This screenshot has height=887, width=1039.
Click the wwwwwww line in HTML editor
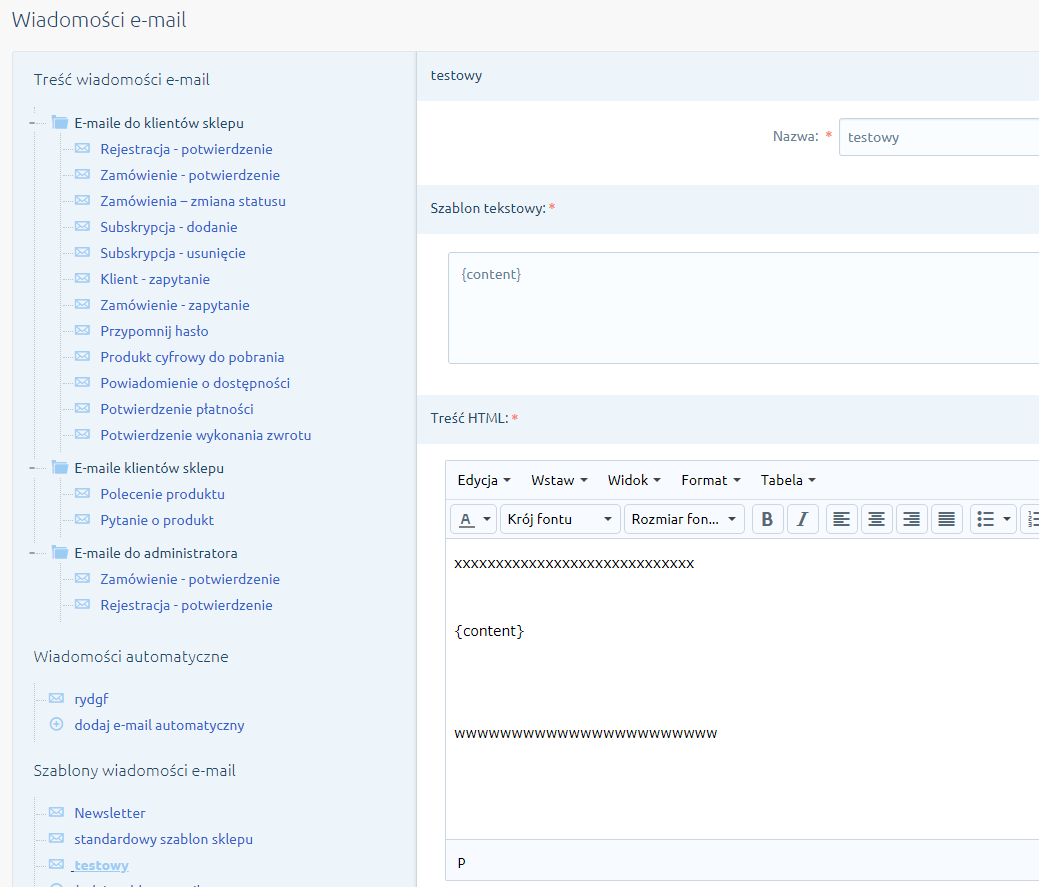[x=586, y=733]
